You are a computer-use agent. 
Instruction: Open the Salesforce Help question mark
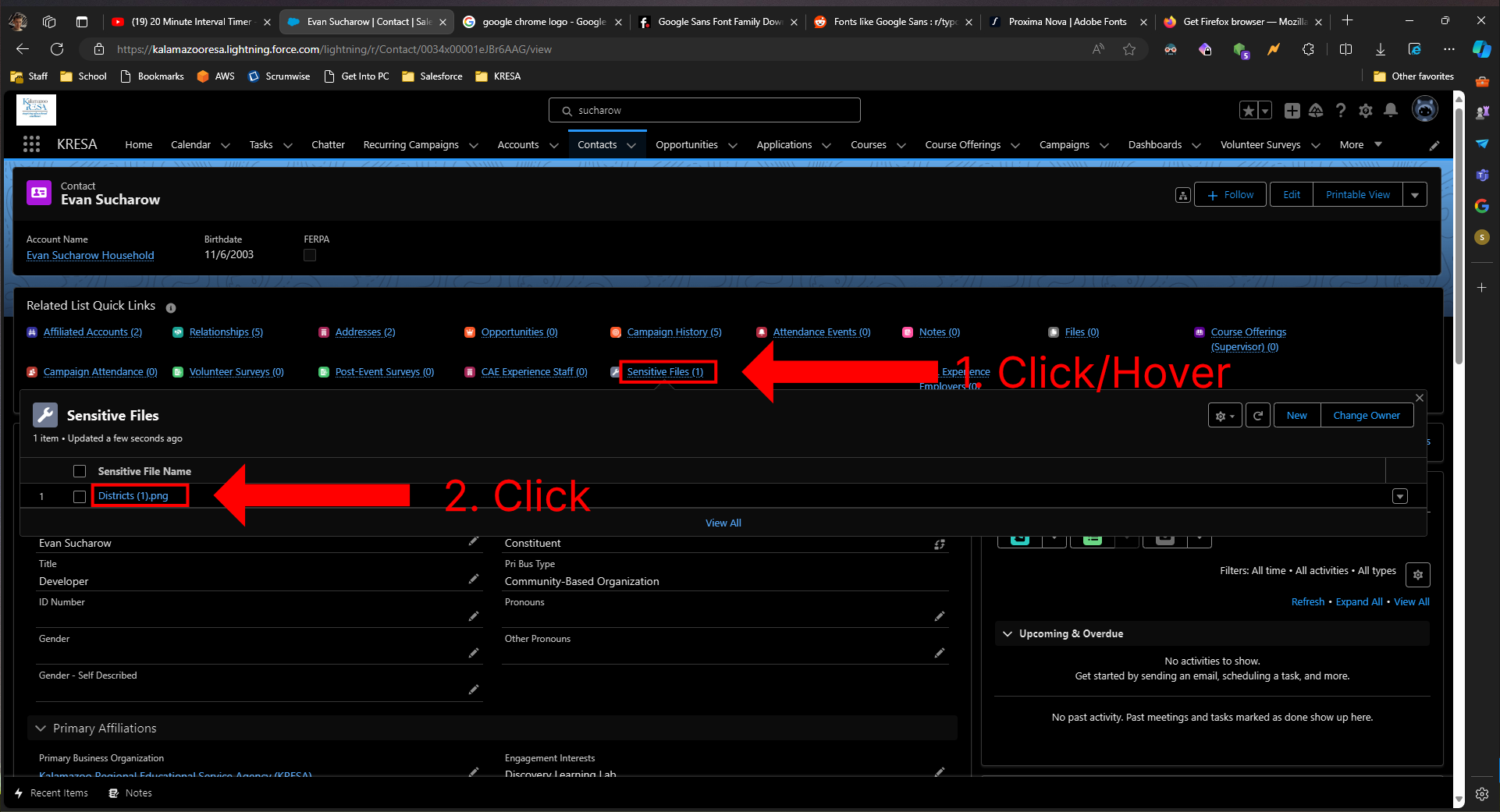pos(1341,111)
